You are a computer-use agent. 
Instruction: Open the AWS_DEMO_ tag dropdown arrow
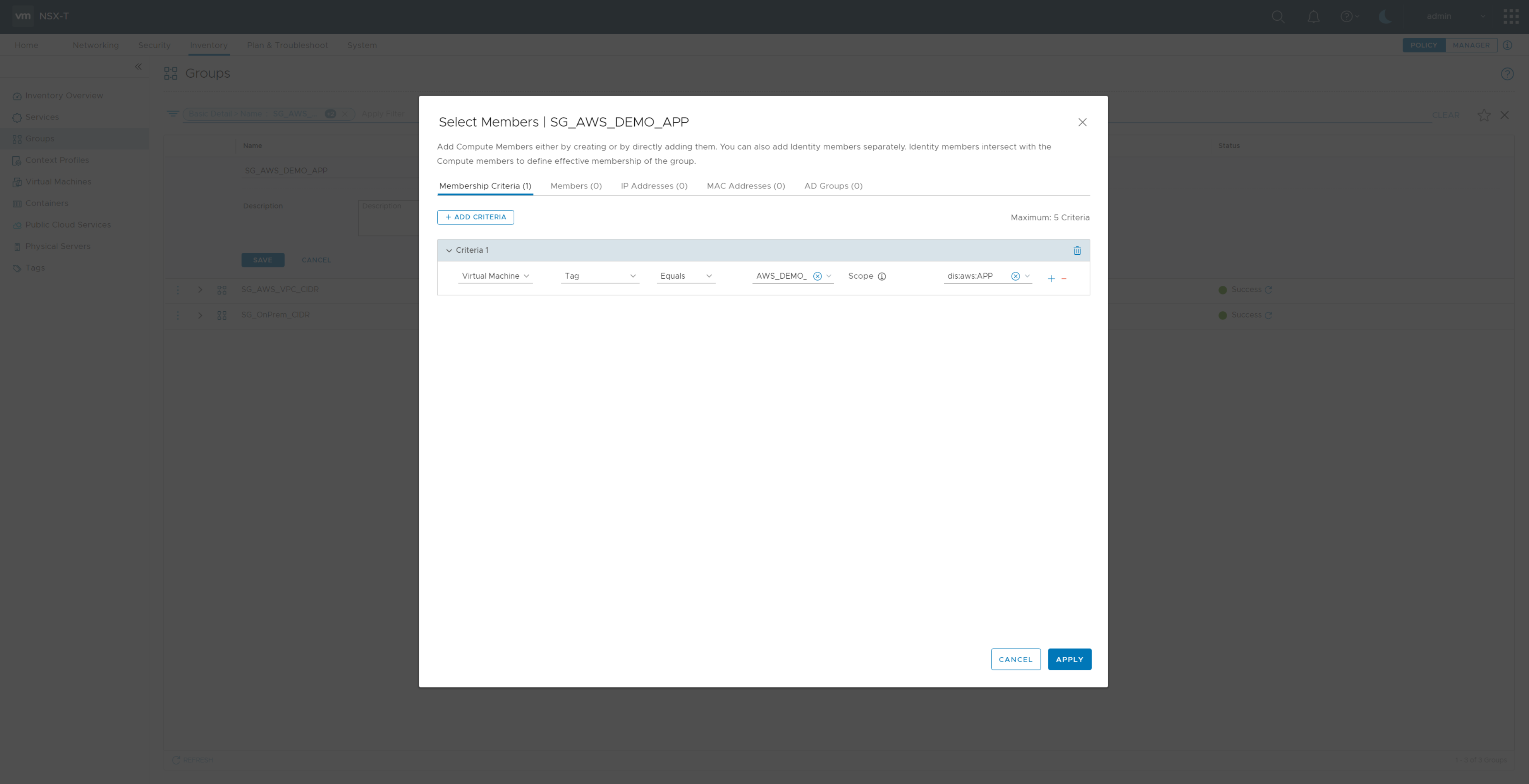[828, 276]
